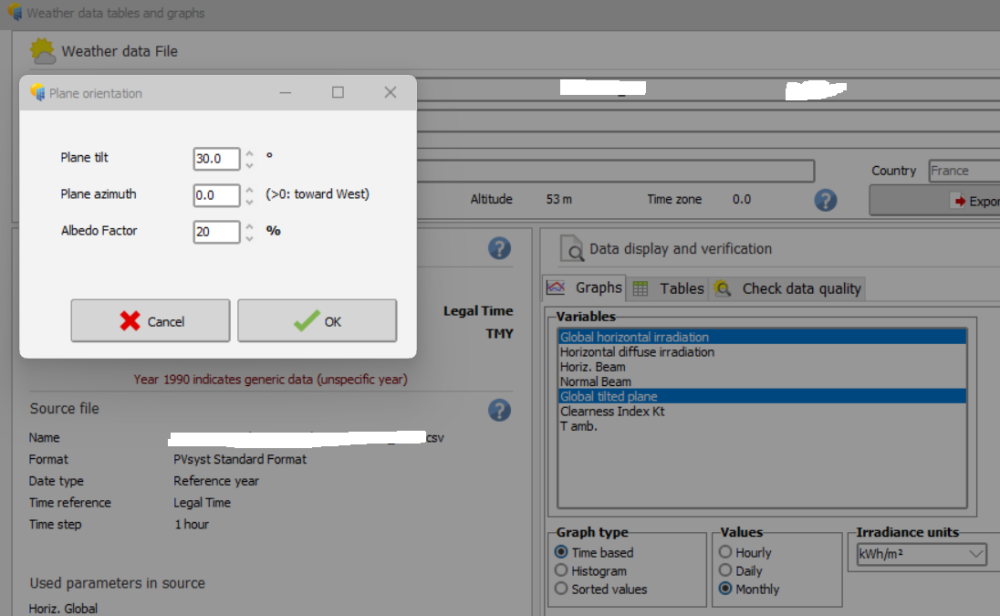
Task: Click the blue help icon above Legal Time
Action: 499,249
